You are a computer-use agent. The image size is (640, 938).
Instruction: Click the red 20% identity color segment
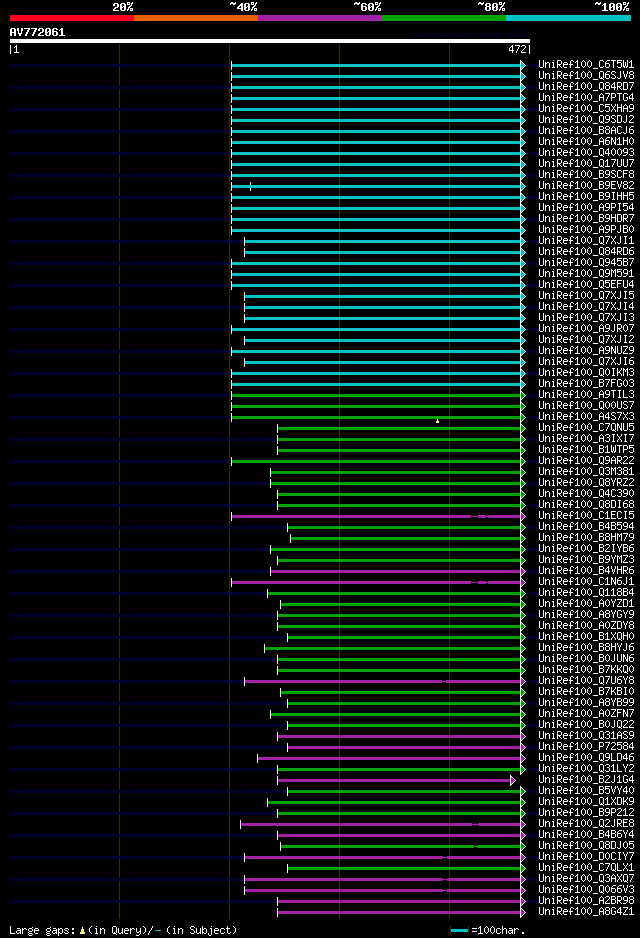(72, 18)
